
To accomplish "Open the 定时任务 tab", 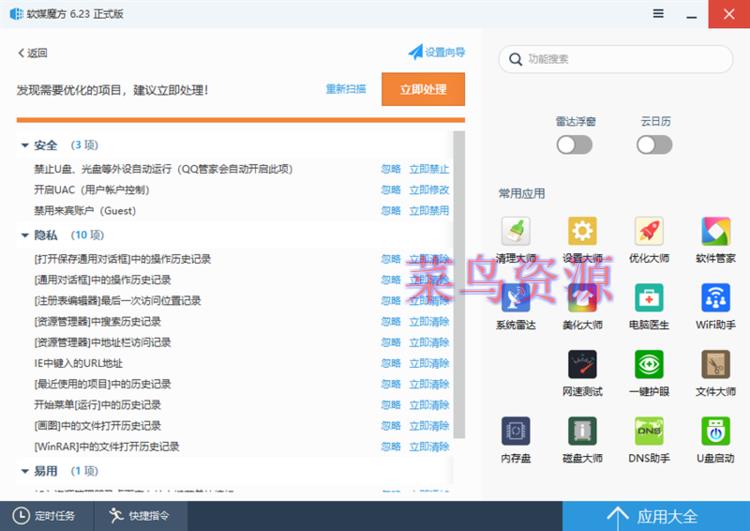I will tap(44, 516).
